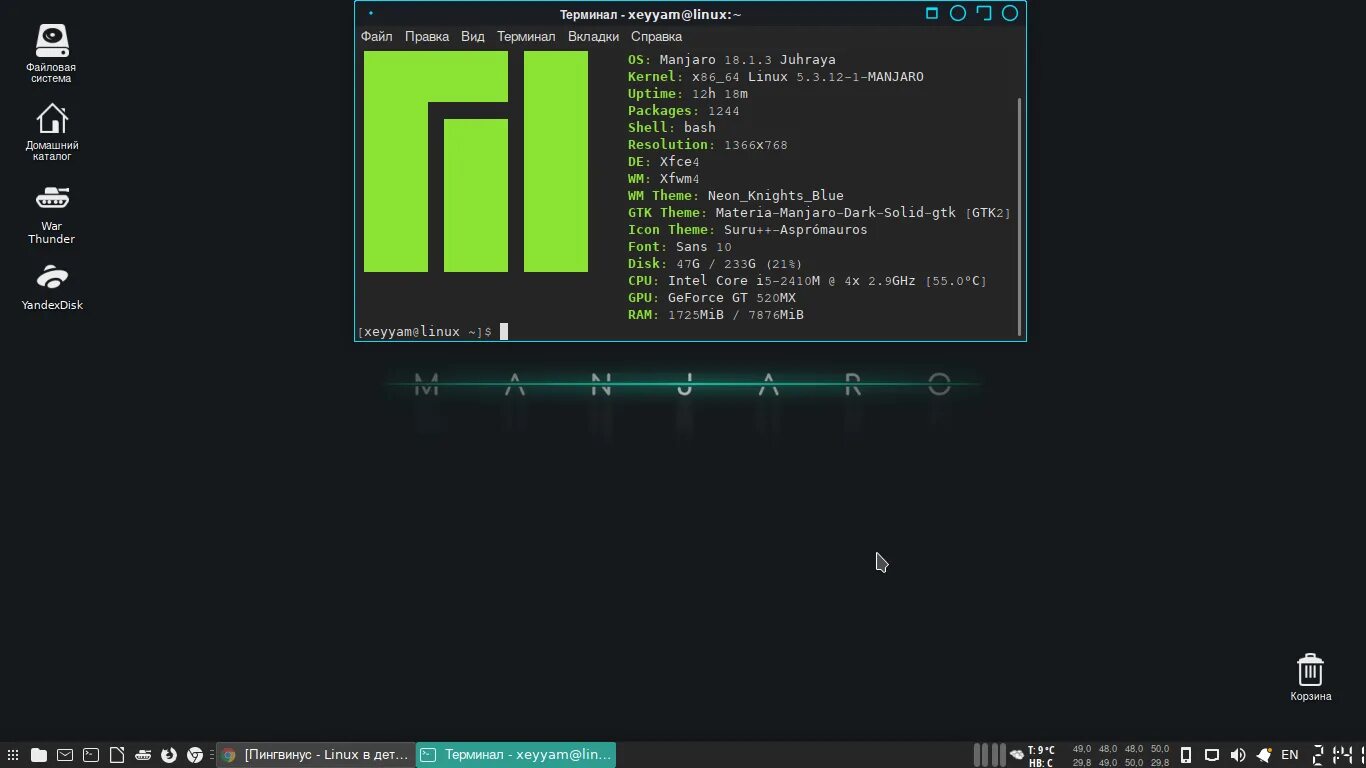Click the terminal title text 'Терминал - xeyyam@linux:~'

pyautogui.click(x=651, y=14)
